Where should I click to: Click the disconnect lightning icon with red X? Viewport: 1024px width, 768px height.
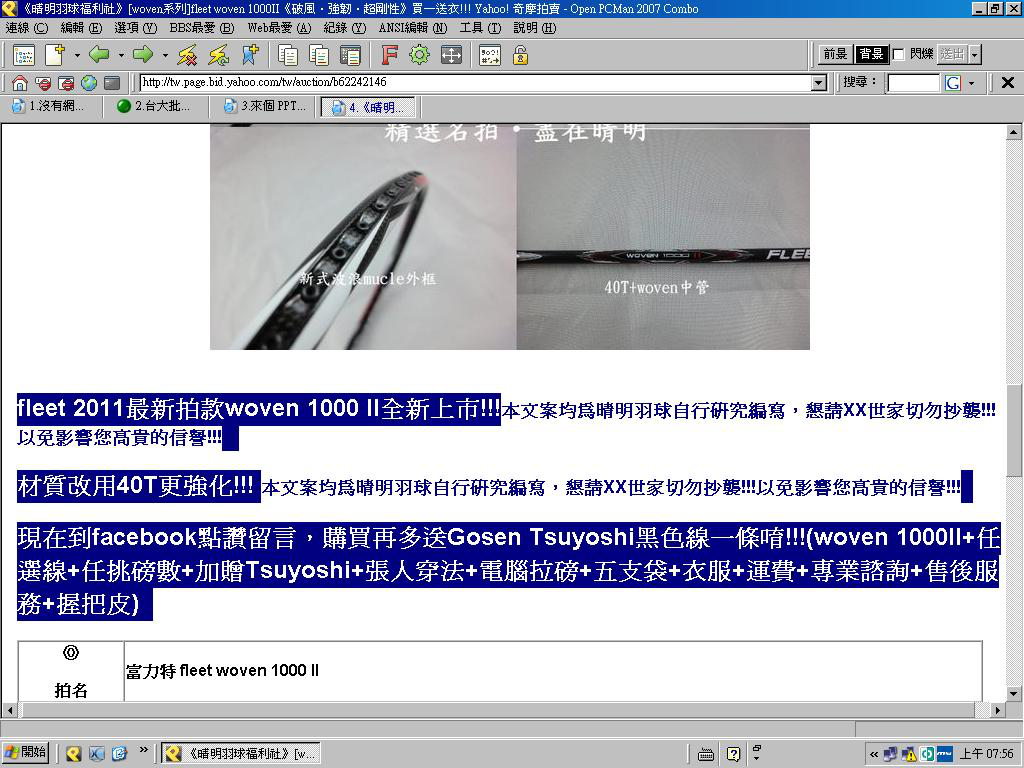point(187,55)
